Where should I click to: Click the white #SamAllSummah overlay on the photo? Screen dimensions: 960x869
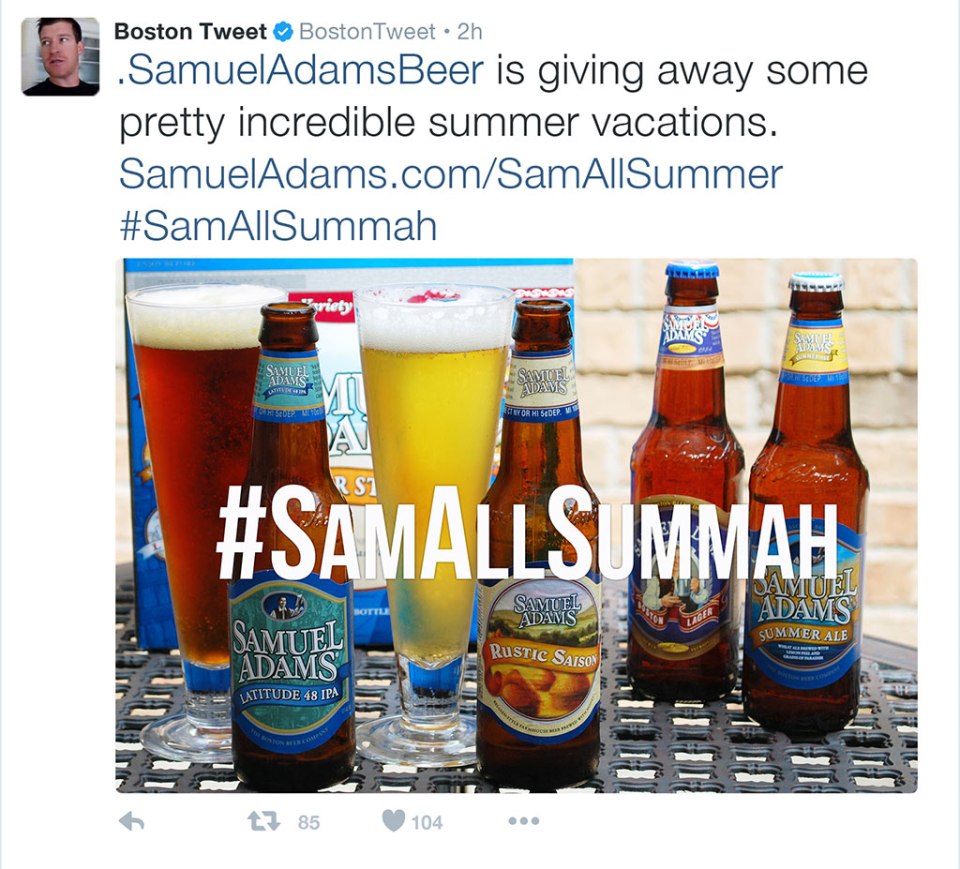point(527,533)
